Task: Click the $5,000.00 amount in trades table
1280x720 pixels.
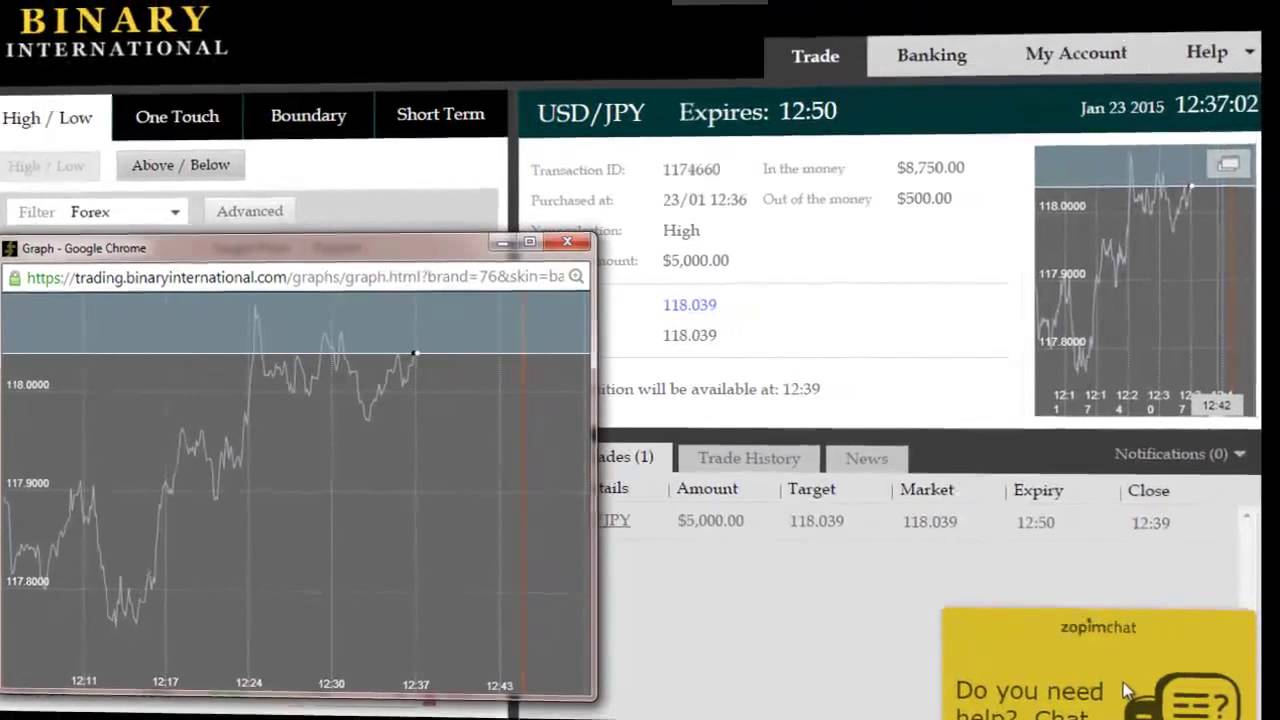Action: click(710, 521)
